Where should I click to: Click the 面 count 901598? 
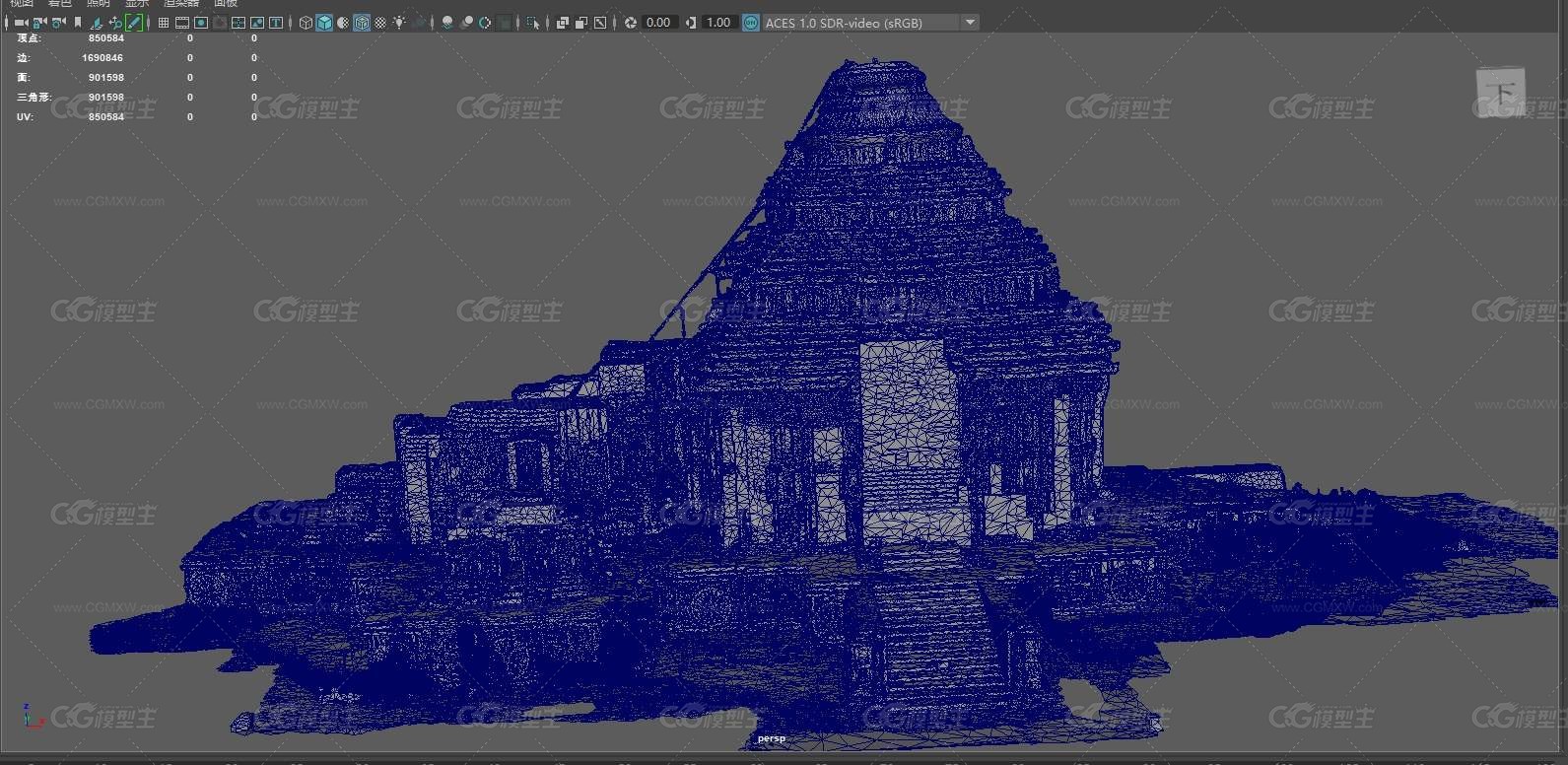point(106,78)
